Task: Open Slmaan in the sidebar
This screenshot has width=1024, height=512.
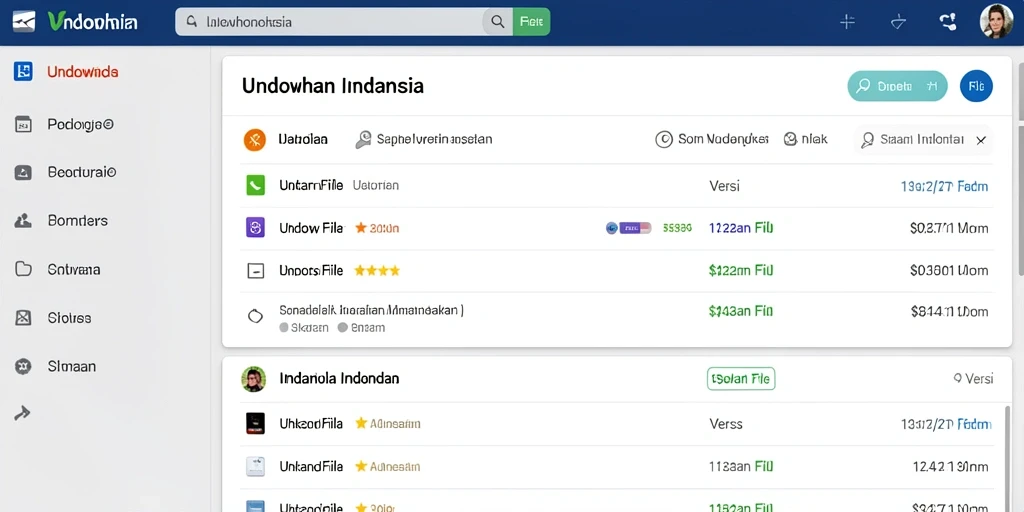Action: [72, 366]
